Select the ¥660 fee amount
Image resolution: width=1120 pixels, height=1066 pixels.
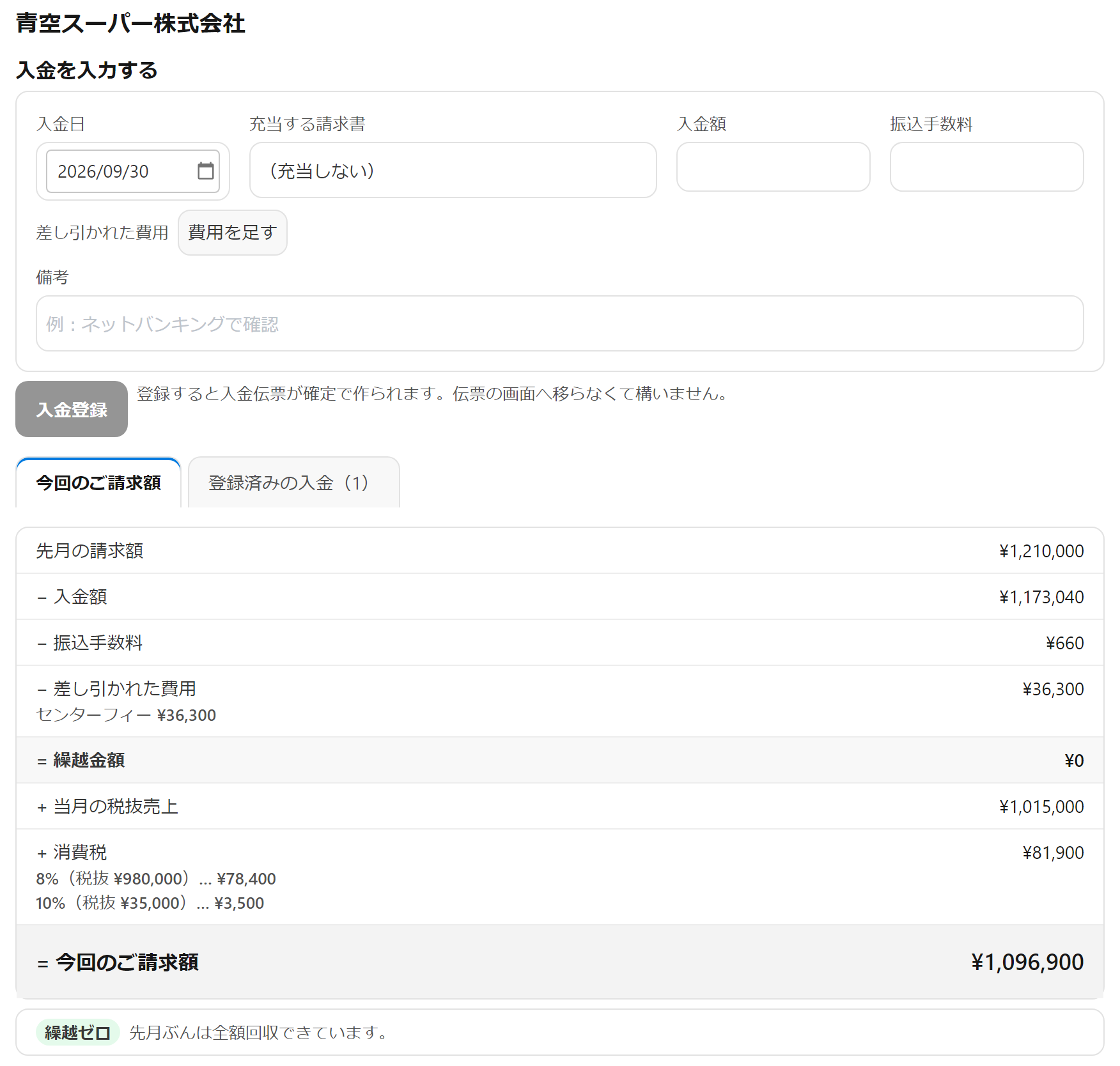tap(1064, 643)
